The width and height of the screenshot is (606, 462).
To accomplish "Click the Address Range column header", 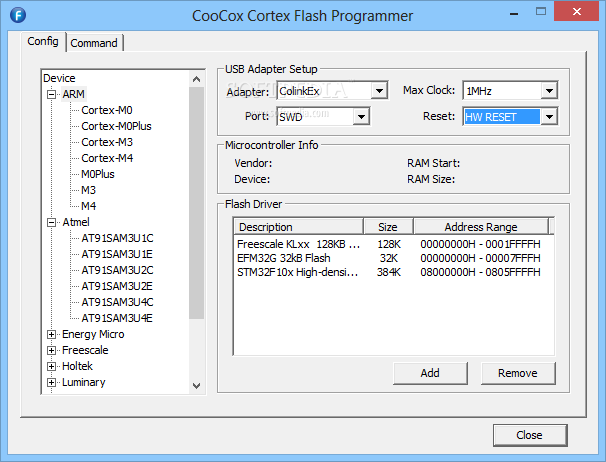I will coord(481,227).
